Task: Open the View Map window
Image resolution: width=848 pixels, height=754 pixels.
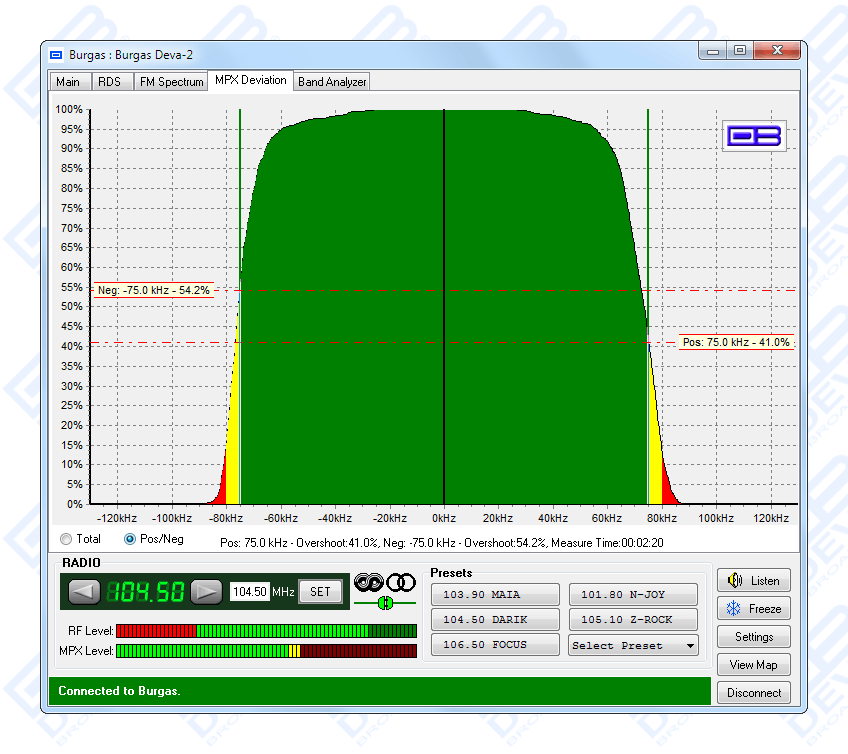Action: click(x=754, y=665)
